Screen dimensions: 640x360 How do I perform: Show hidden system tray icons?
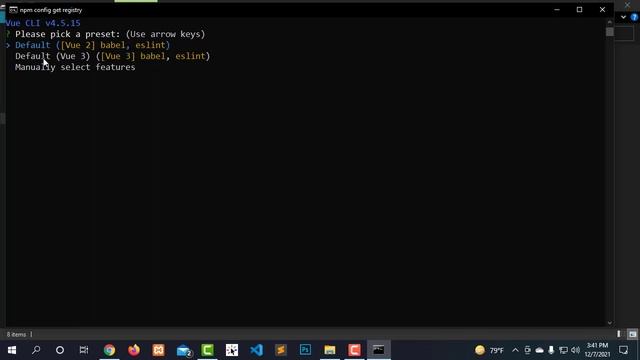tap(515, 350)
